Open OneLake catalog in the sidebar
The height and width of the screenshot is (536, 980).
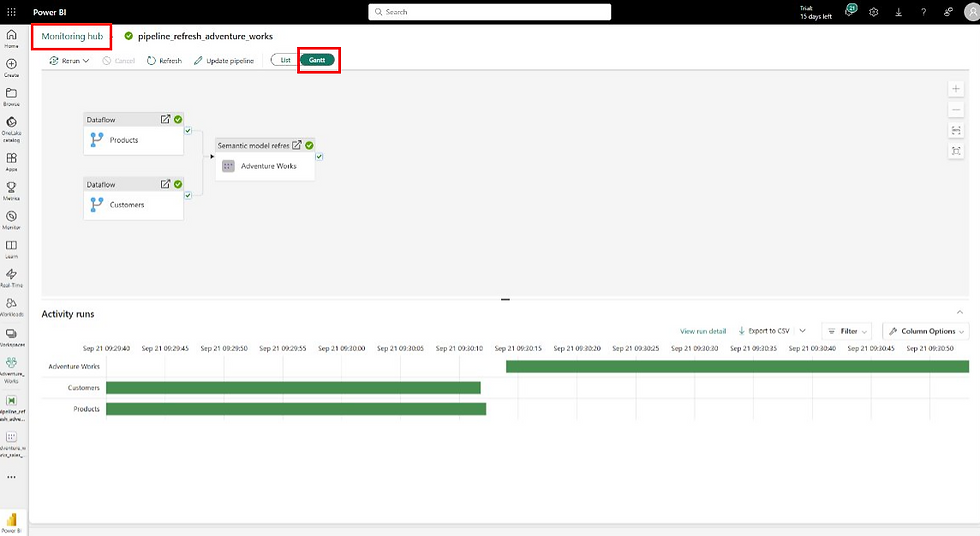11,129
